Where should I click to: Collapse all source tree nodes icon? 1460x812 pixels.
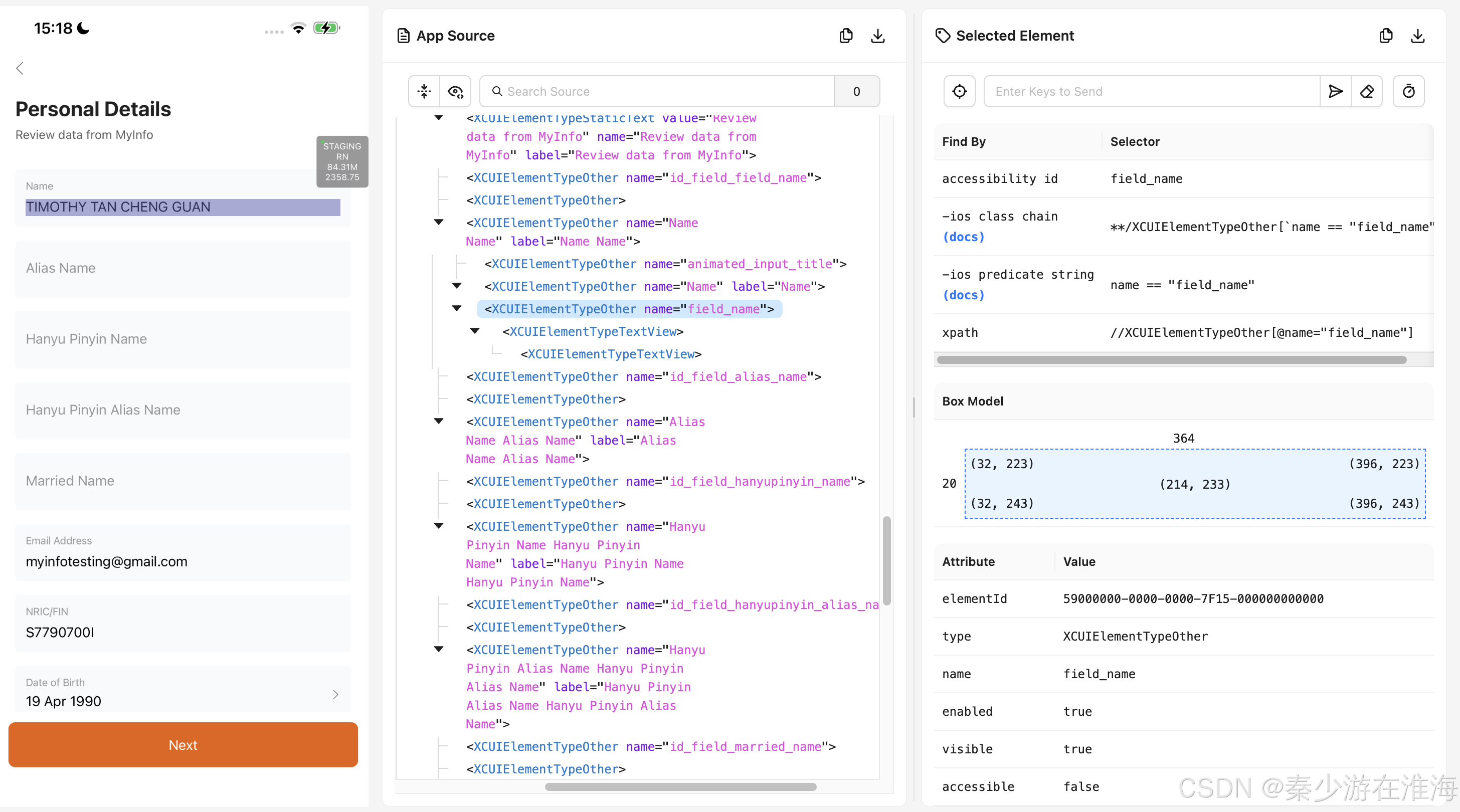[424, 91]
